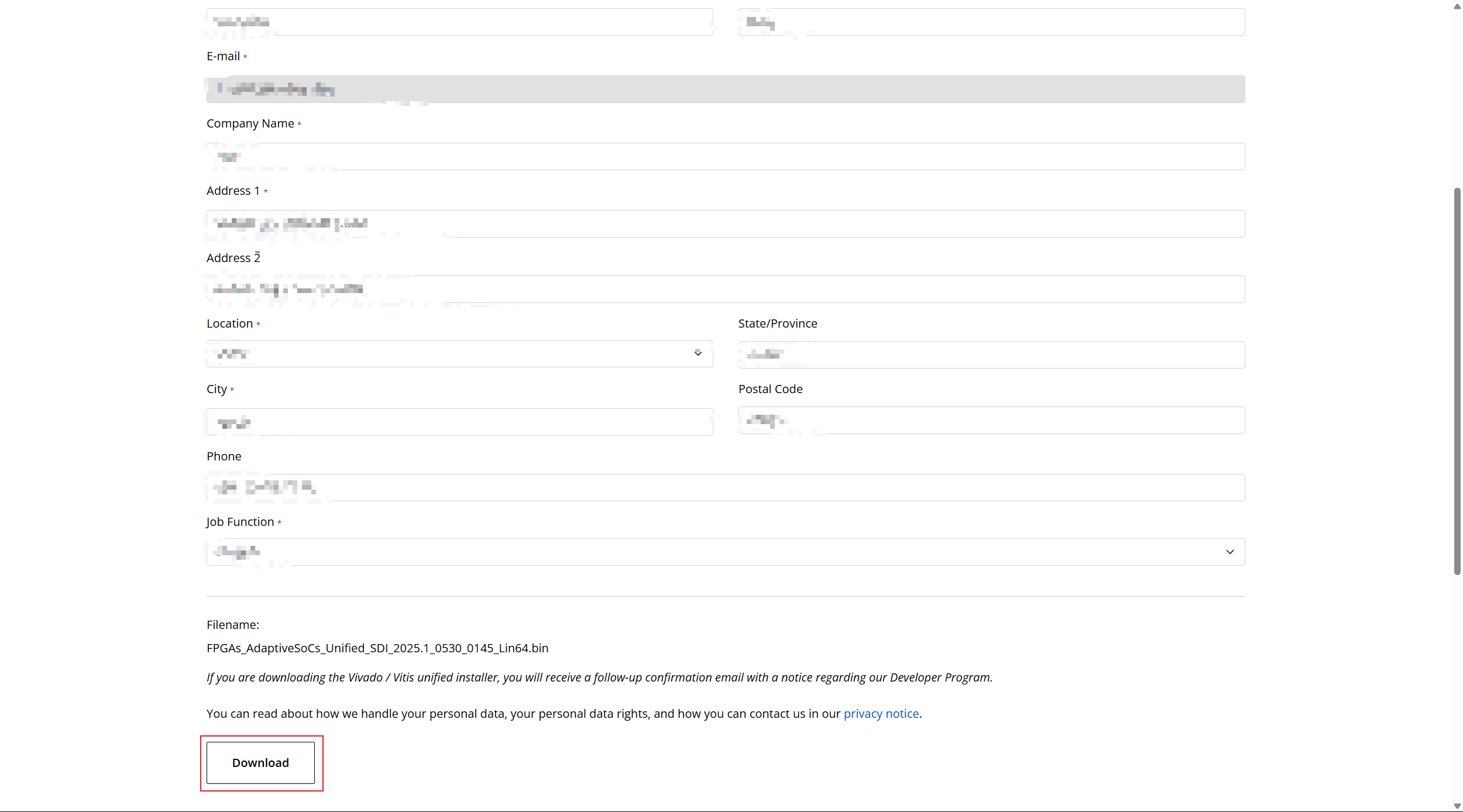The height and width of the screenshot is (812, 1463).
Task: Focus the Company Name input
Action: click(725, 156)
